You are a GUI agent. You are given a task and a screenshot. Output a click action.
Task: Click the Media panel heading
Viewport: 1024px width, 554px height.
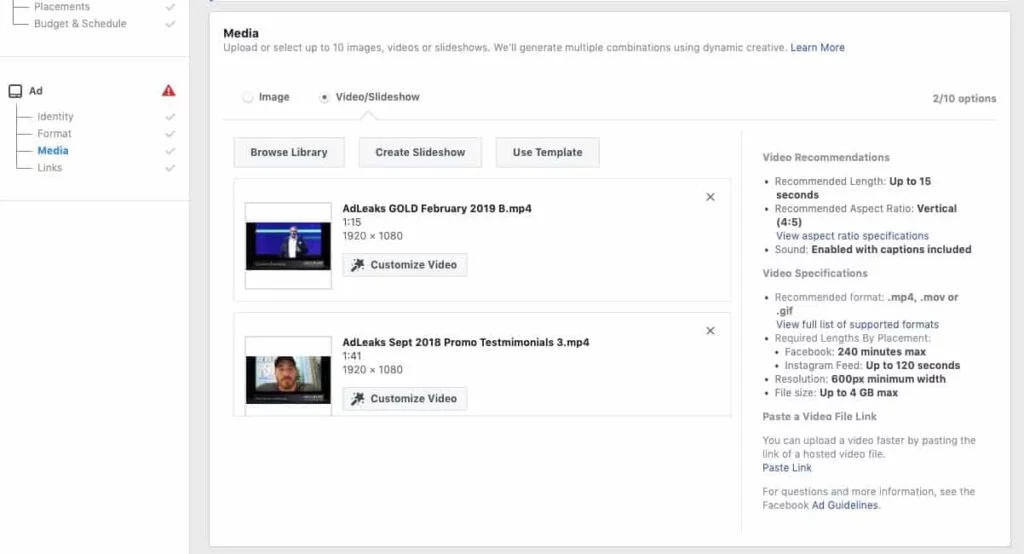click(241, 33)
